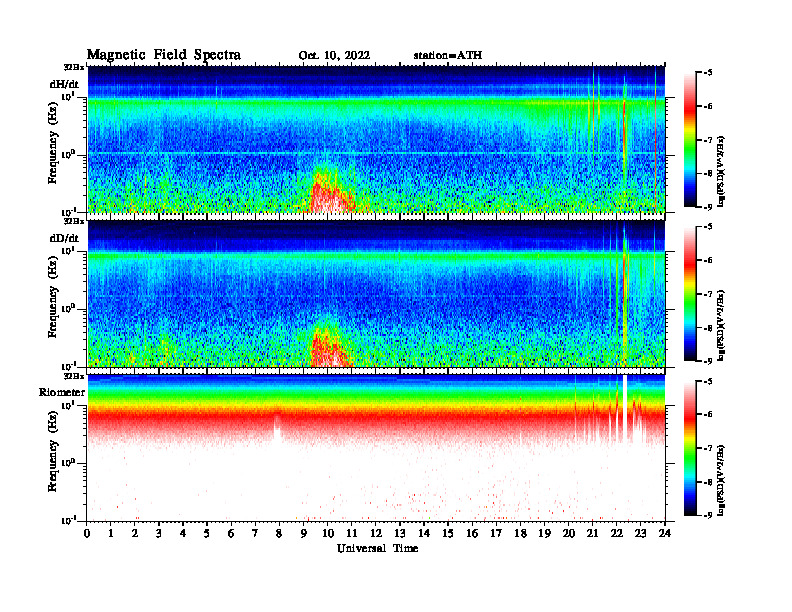Click the Universal Time tick label "11"
Viewport: 792px width, 612px height.
tap(352, 533)
